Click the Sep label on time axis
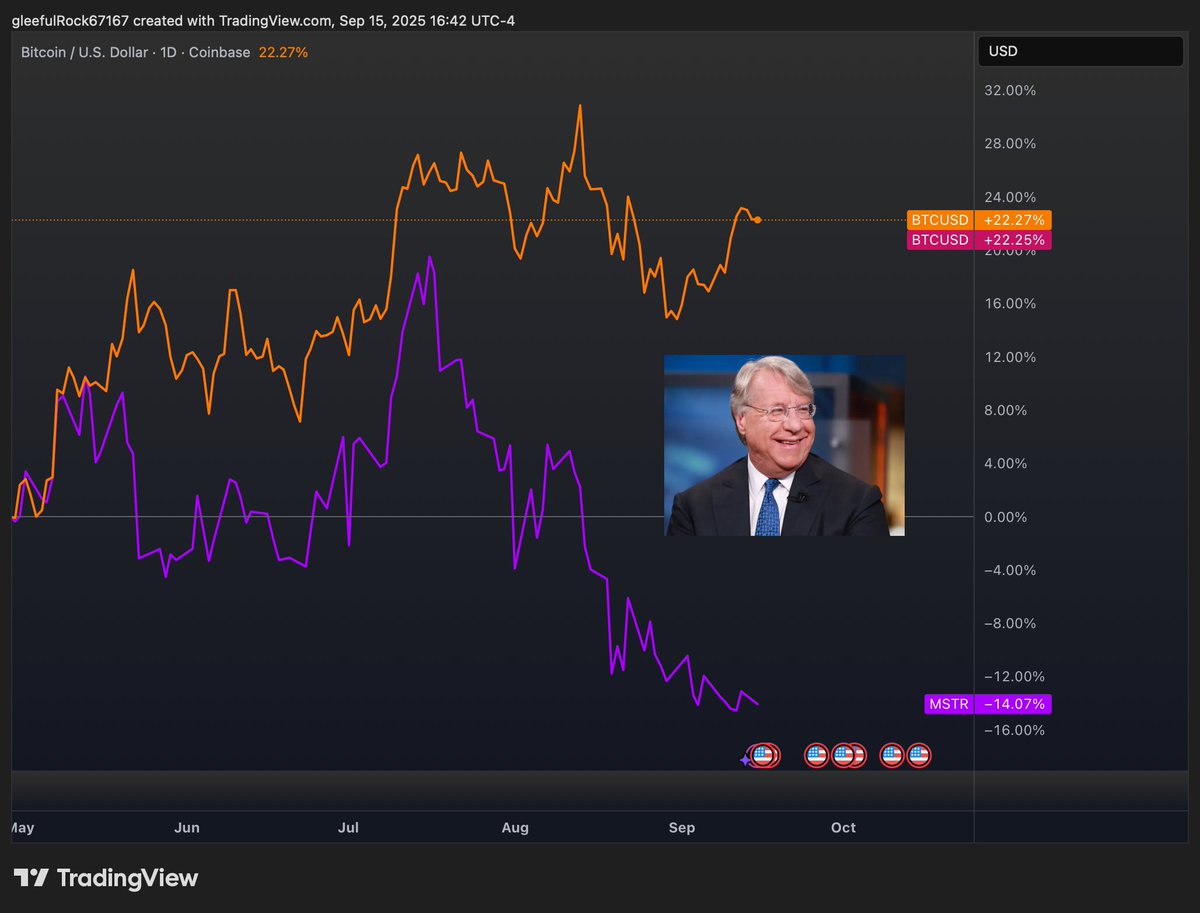 pos(681,827)
